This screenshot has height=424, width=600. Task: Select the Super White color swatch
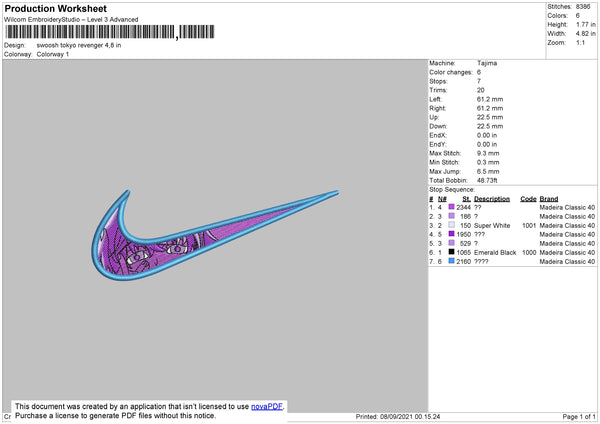[x=452, y=225]
